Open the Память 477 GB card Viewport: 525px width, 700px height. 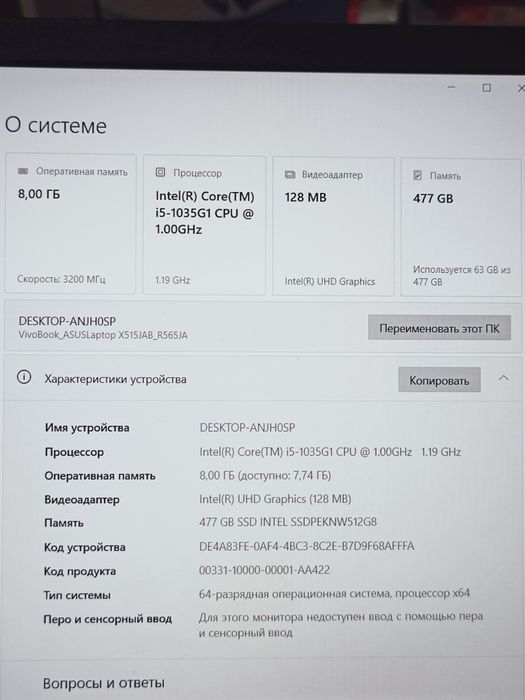tap(462, 227)
